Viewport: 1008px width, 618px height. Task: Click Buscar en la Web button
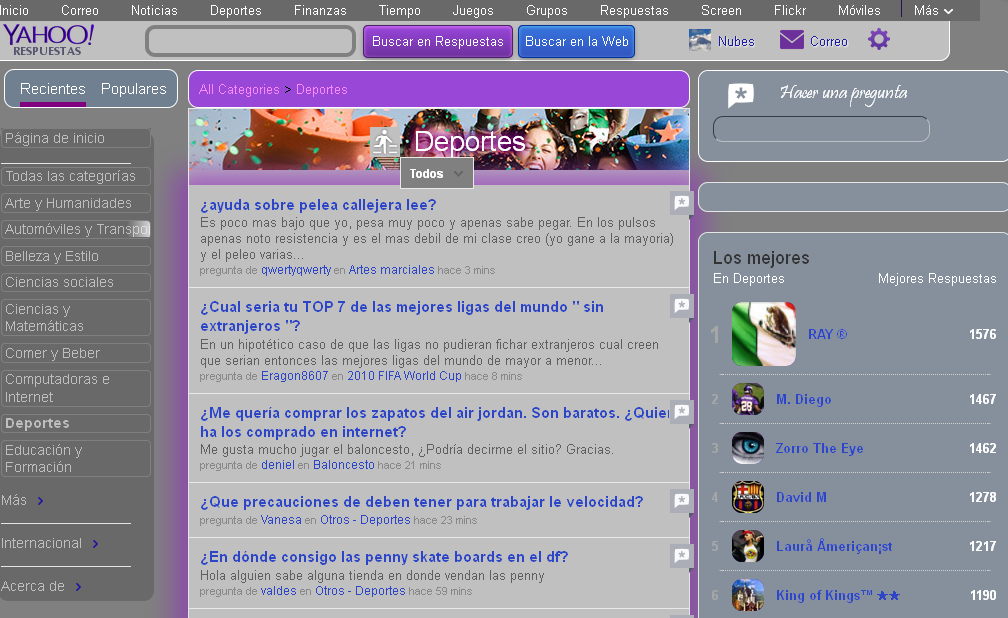click(x=577, y=42)
